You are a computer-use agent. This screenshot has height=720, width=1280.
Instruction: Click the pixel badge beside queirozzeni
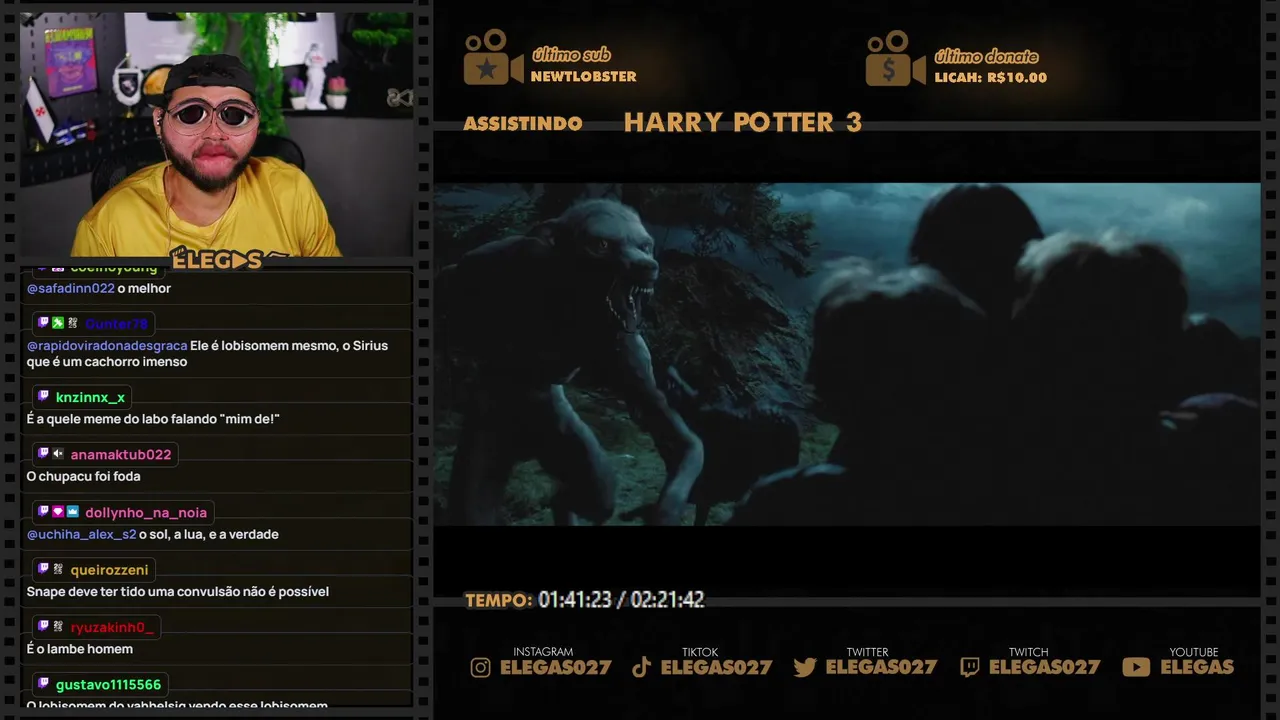[58, 569]
